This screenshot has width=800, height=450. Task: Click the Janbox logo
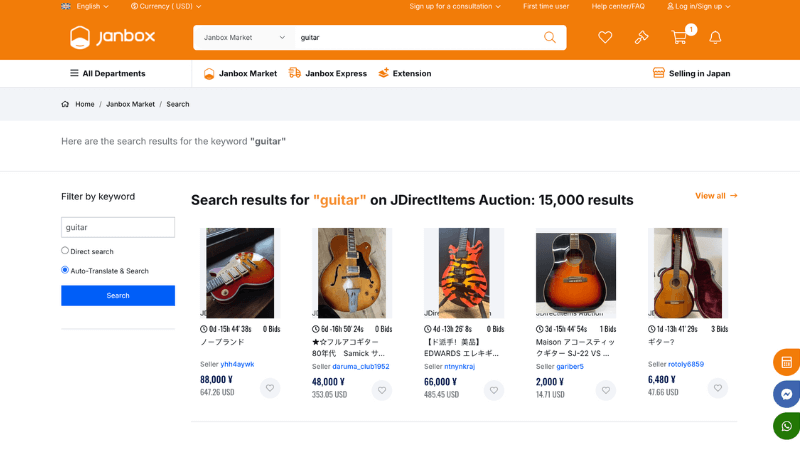(x=112, y=37)
